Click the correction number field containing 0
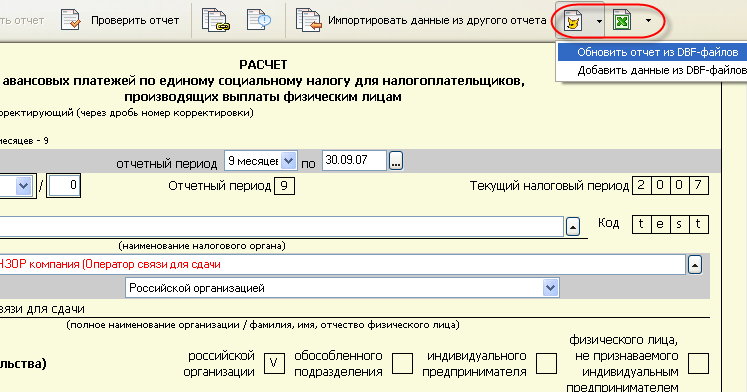Viewport: 747px width, 392px height. coord(63,186)
